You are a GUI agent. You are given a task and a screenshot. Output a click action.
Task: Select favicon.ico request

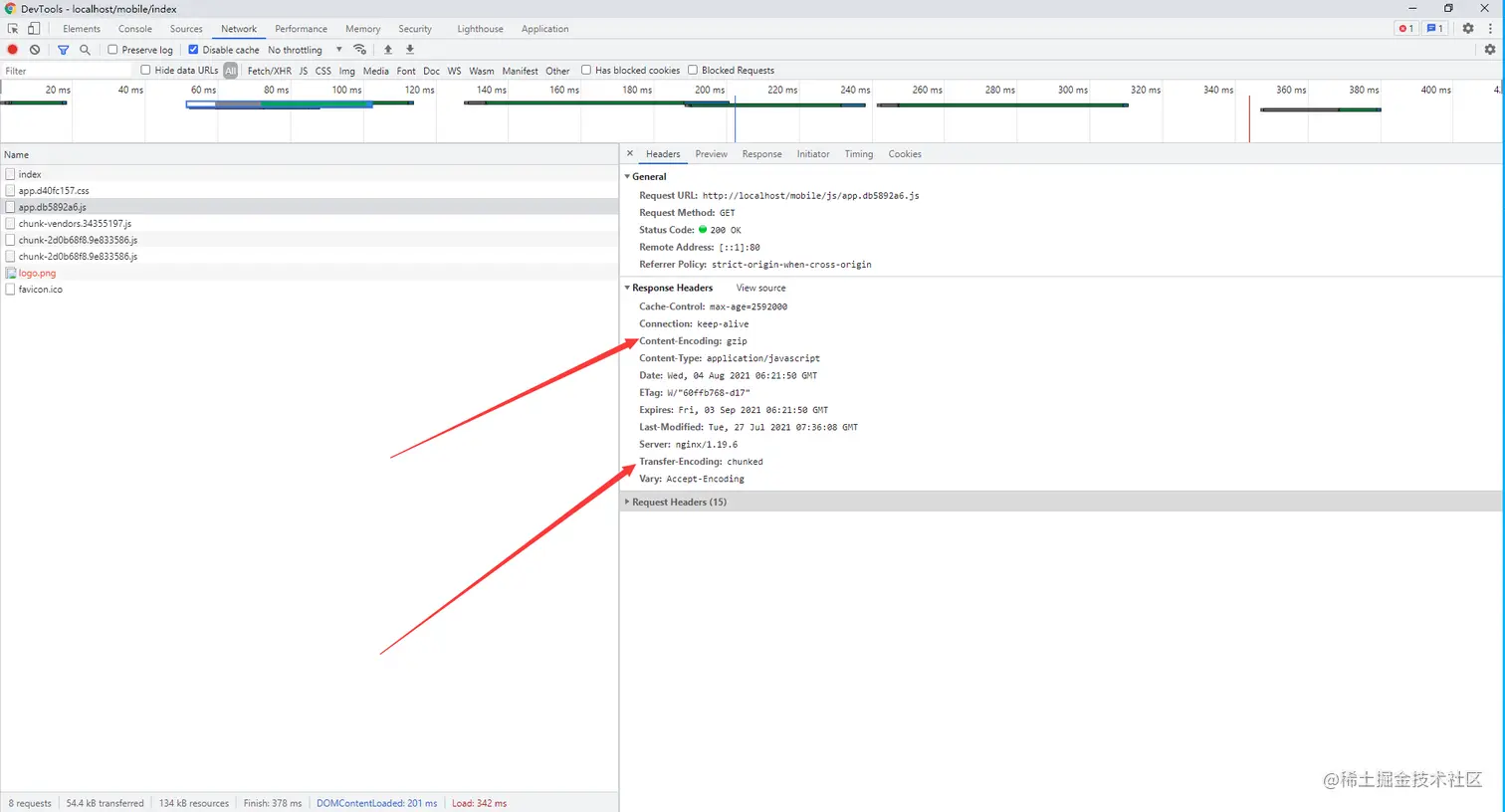point(310,290)
